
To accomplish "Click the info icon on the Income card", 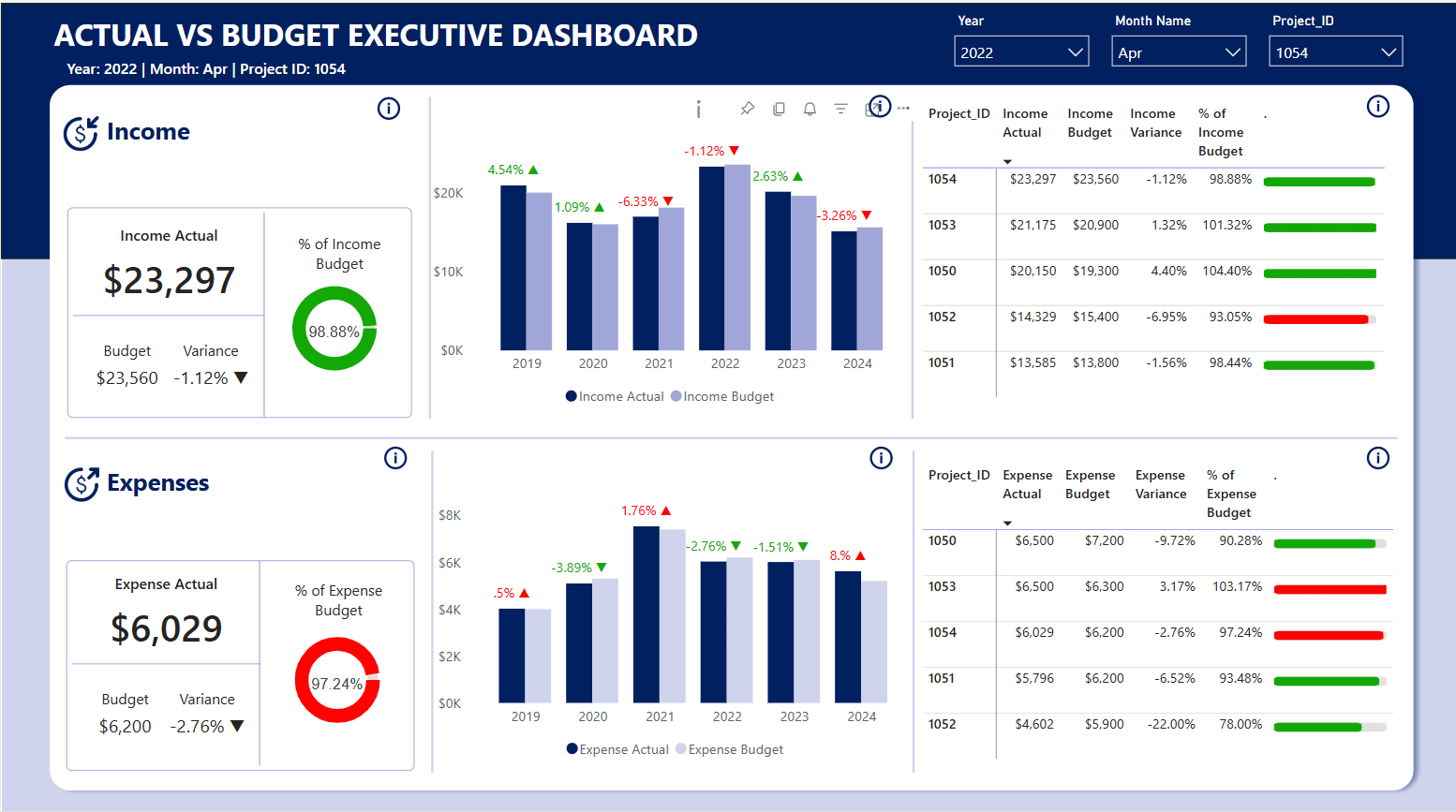I will coord(389,109).
